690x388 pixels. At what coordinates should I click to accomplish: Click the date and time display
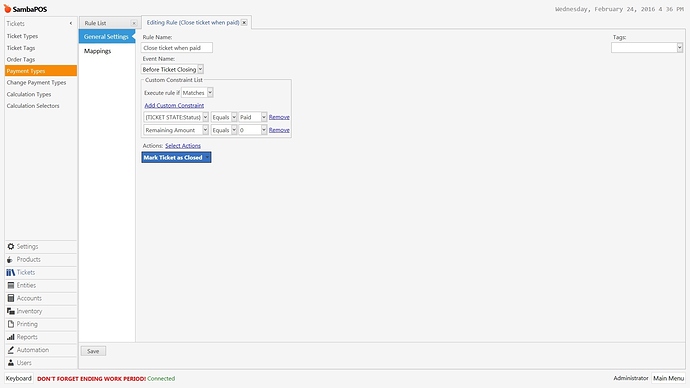(x=619, y=9)
